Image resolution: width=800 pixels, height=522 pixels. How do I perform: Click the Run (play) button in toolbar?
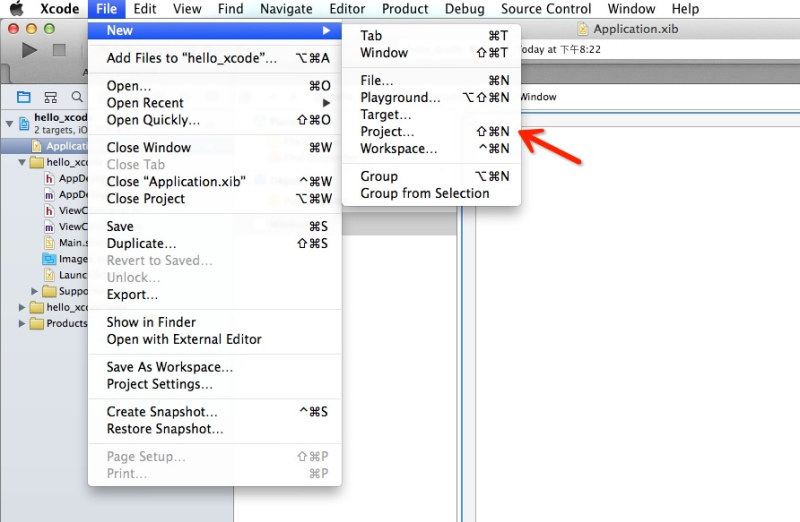point(30,50)
